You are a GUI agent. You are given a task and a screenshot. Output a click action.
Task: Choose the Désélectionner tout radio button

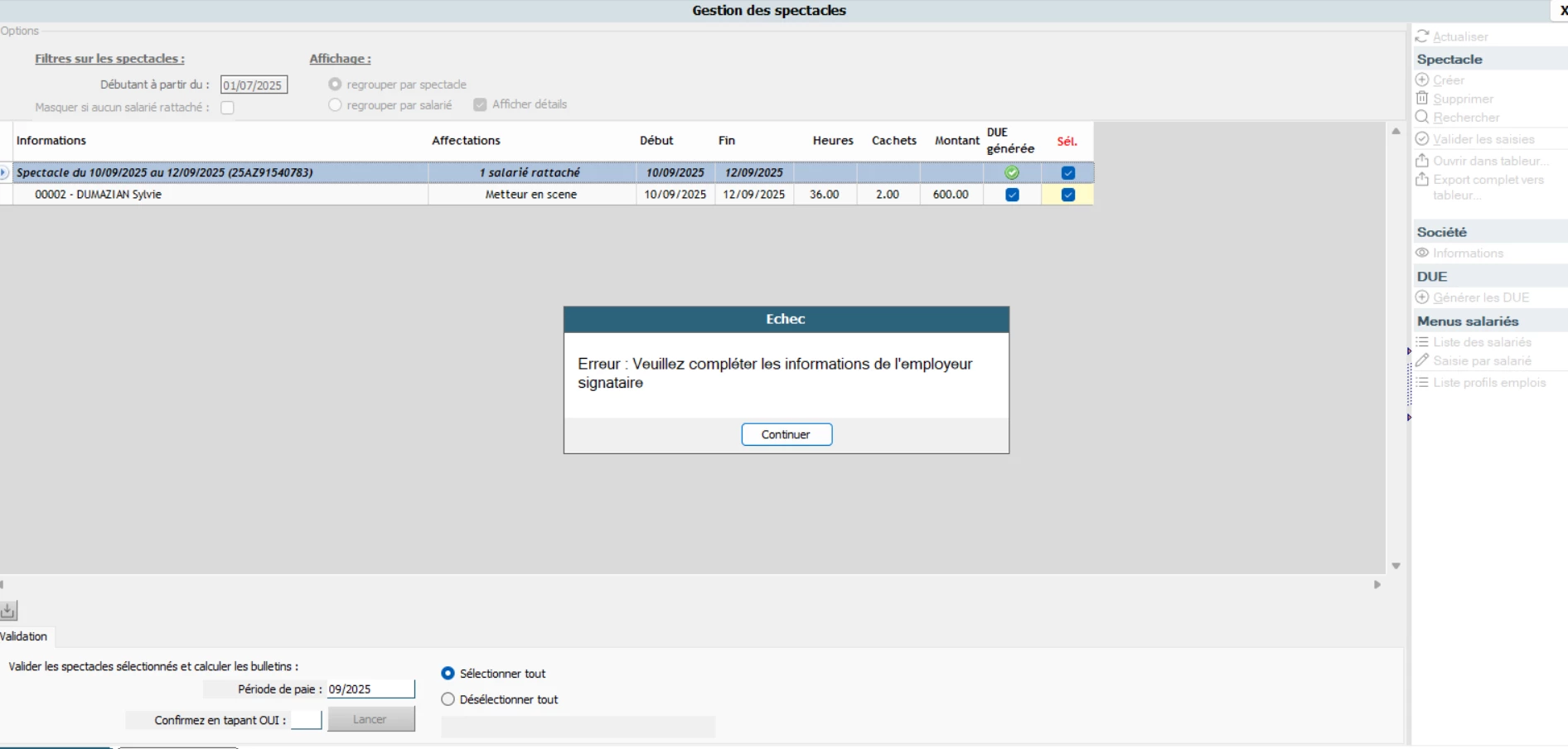tap(448, 699)
